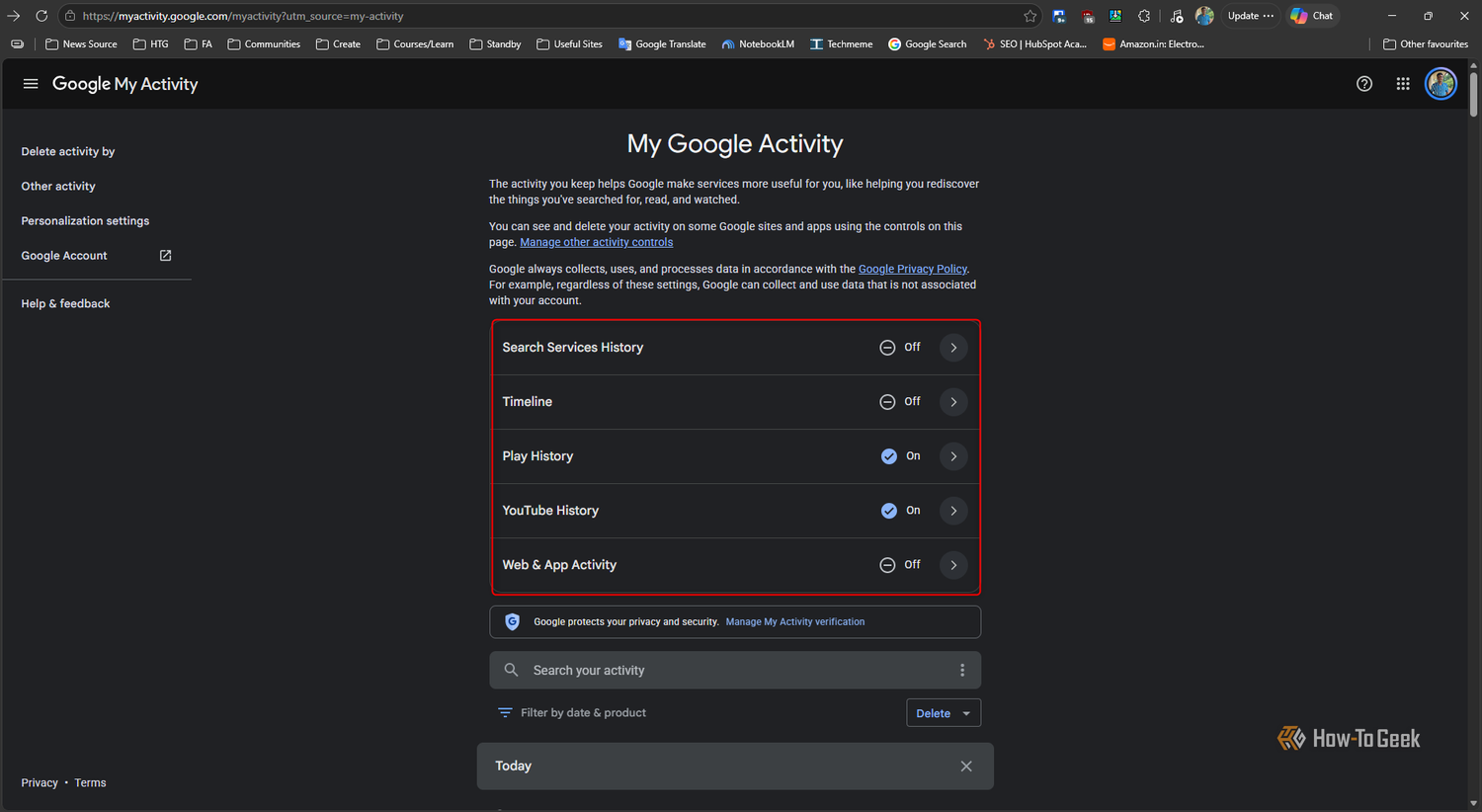This screenshot has width=1482, height=812.
Task: Open the Google Translate bookmark
Action: 662,44
